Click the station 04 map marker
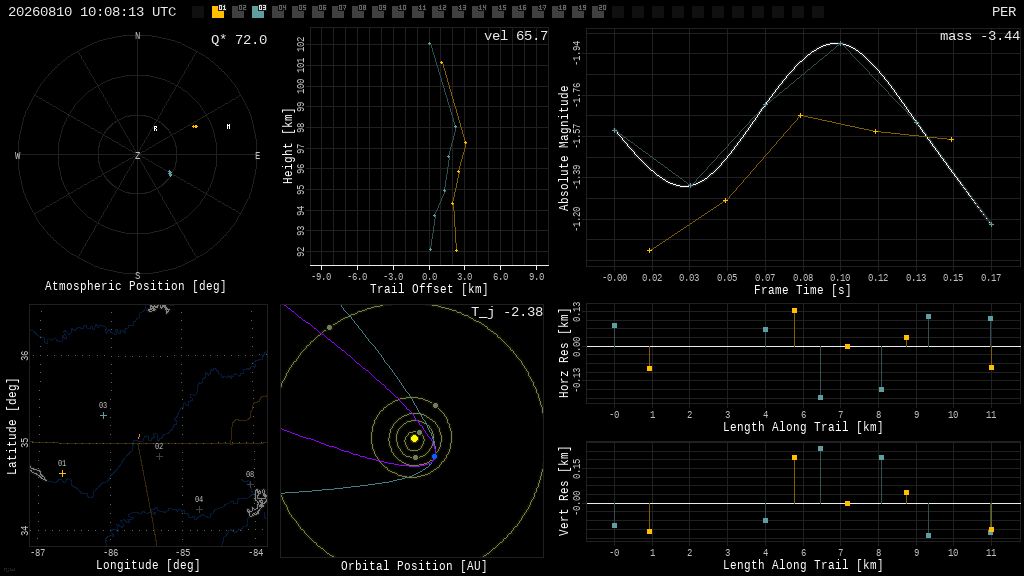This screenshot has width=1024, height=576. point(199,509)
